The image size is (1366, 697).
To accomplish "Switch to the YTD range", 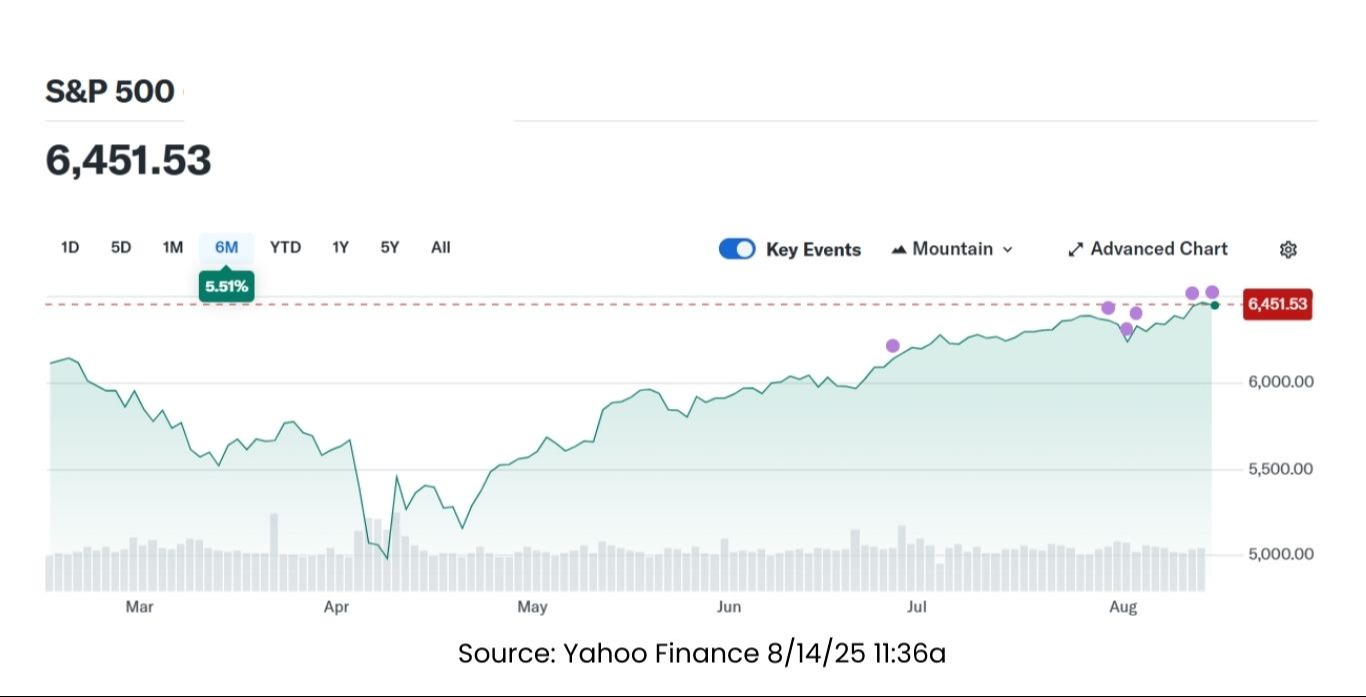I will click(x=285, y=247).
